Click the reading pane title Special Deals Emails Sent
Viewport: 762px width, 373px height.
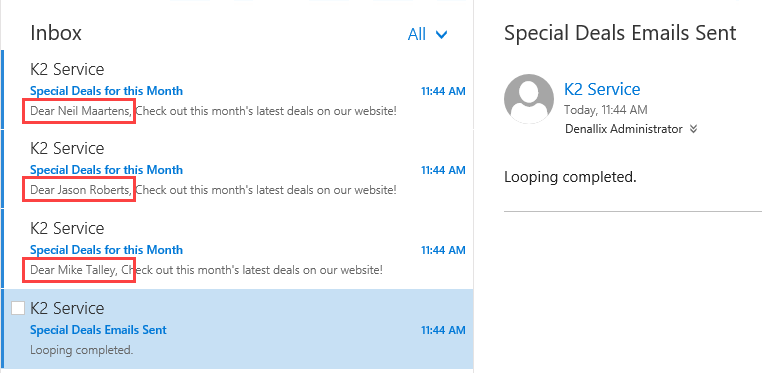(620, 33)
